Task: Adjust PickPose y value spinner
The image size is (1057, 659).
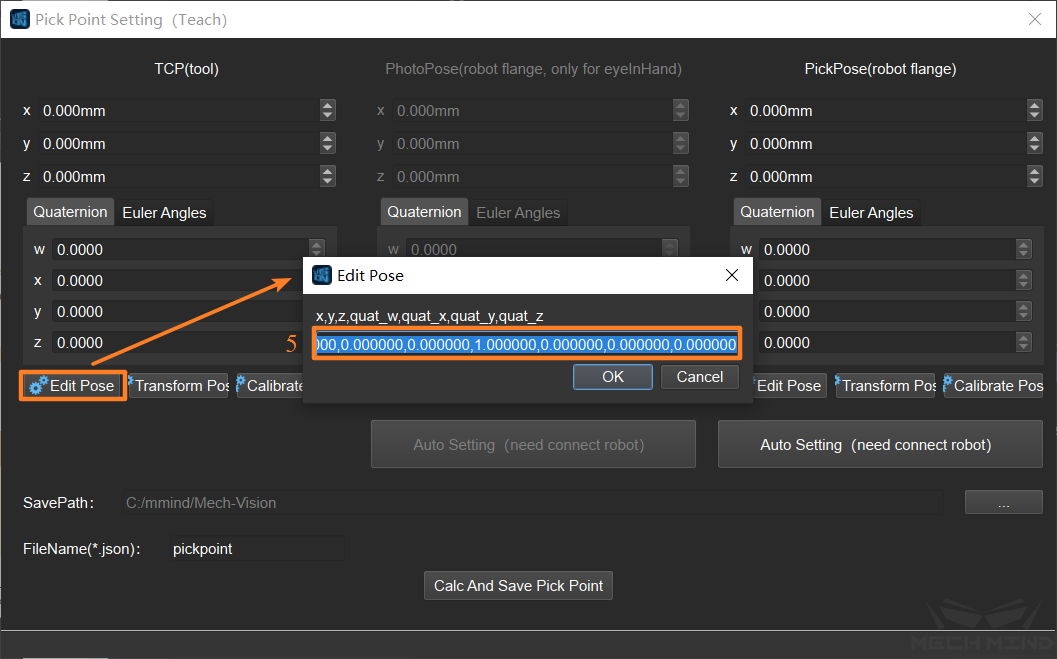Action: click(1035, 144)
